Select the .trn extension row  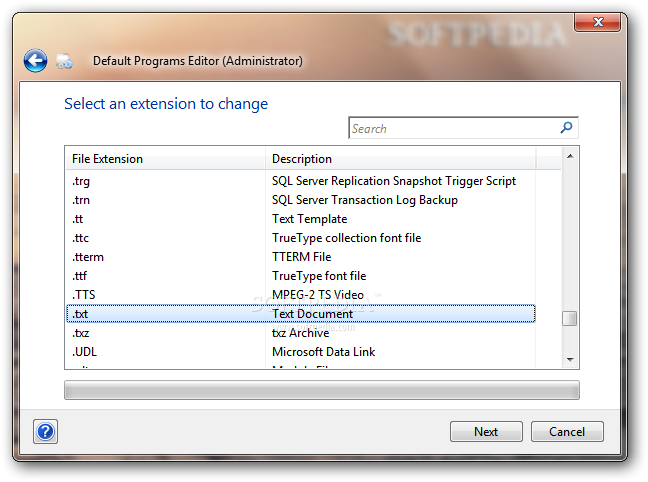[x=300, y=200]
